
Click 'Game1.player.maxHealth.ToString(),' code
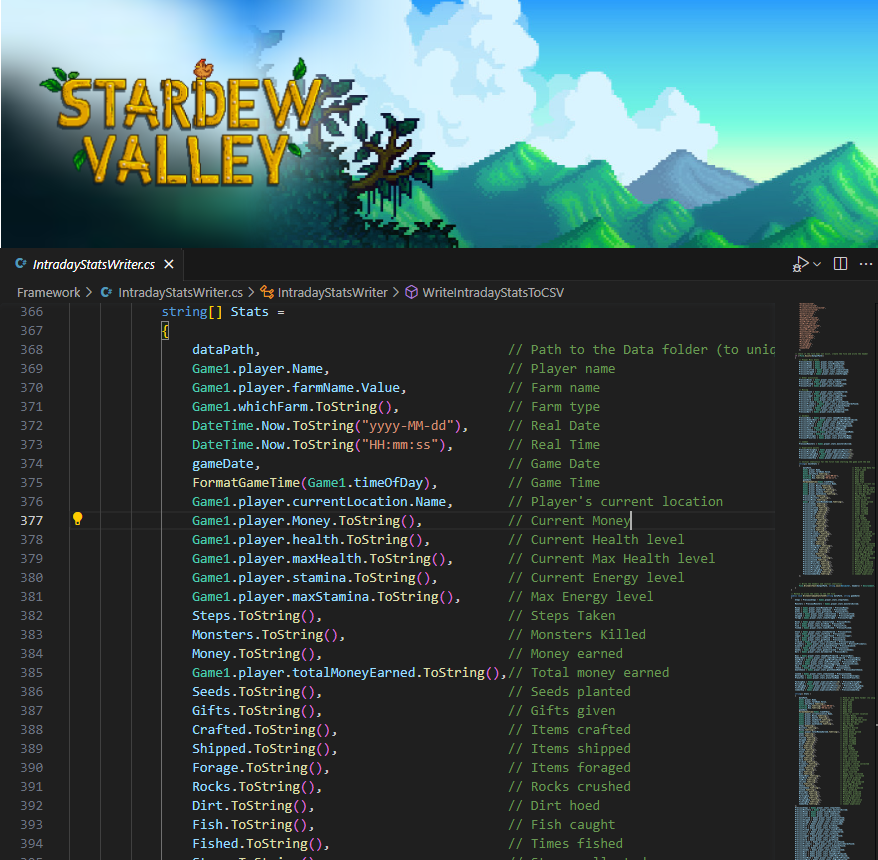tap(322, 559)
